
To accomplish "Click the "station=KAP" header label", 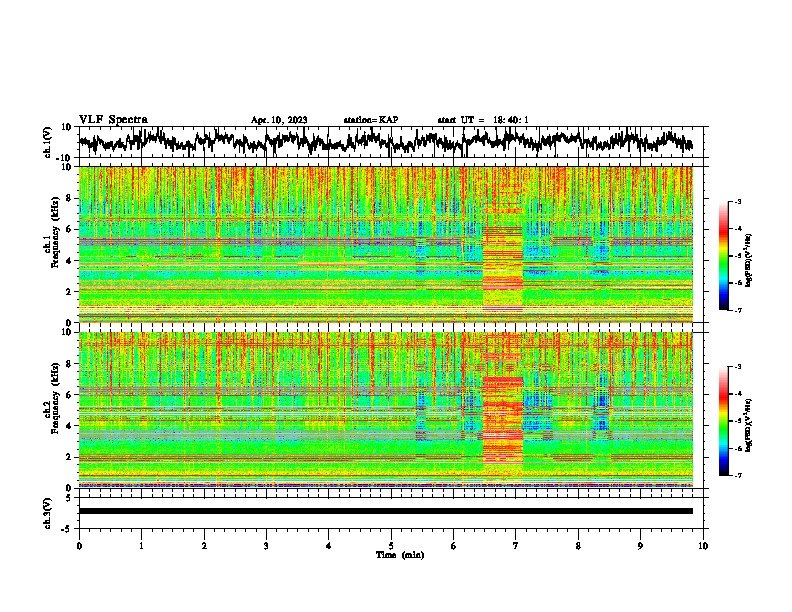I will (x=371, y=120).
